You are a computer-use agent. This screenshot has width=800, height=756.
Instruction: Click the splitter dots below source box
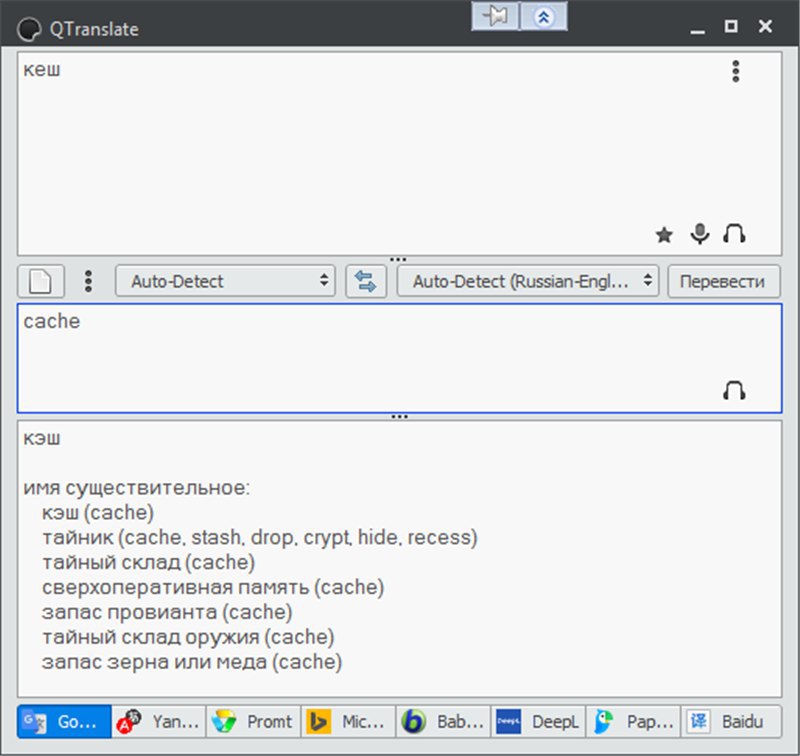point(398,260)
